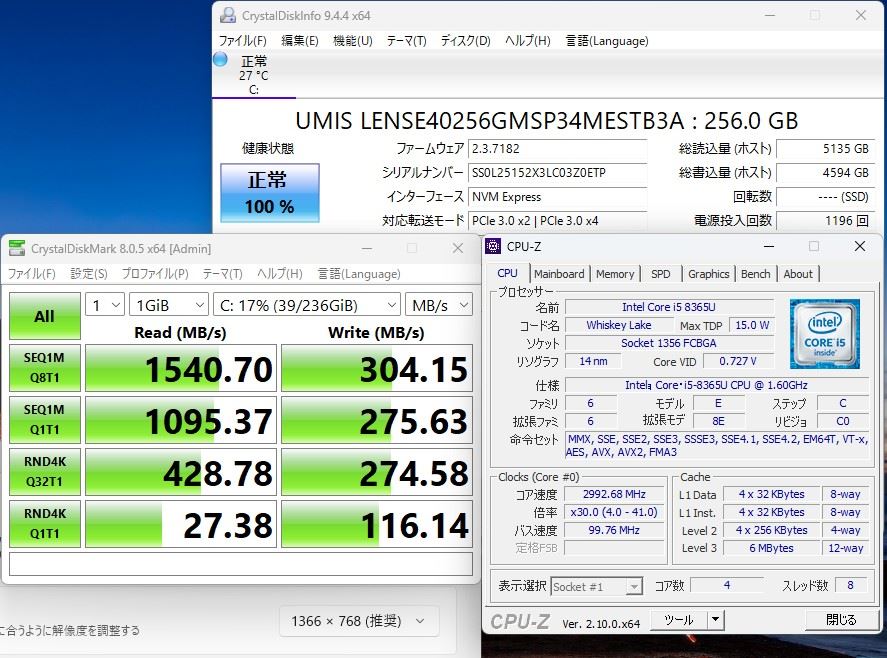887x658 pixels.
Task: Click the SEQ1M Q8T1 read result 1540.70
Action: click(x=181, y=368)
